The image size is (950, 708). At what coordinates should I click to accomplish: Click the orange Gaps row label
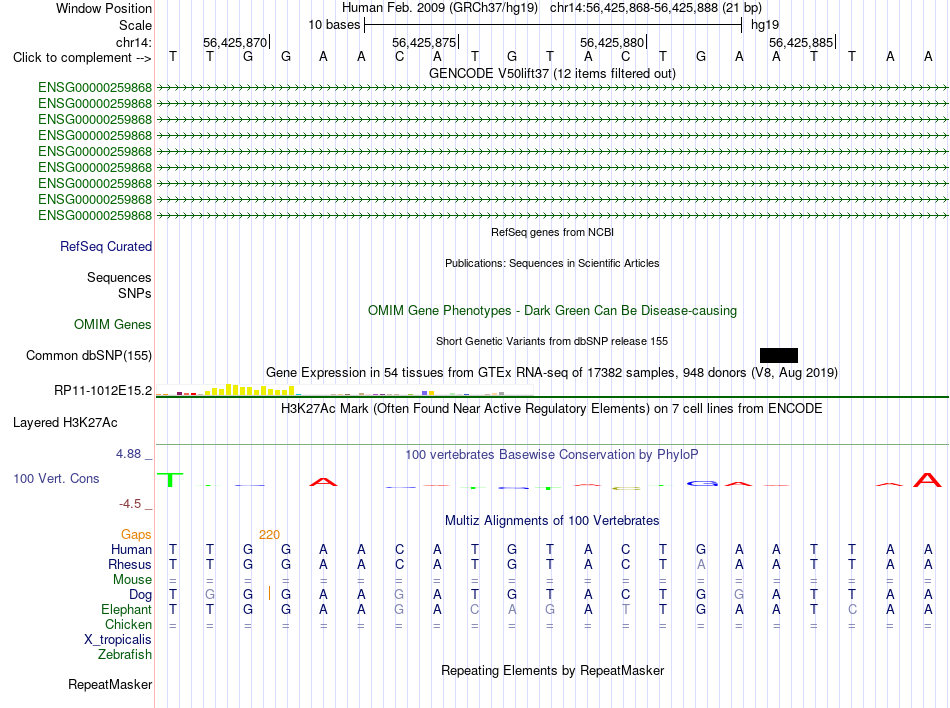(x=136, y=534)
